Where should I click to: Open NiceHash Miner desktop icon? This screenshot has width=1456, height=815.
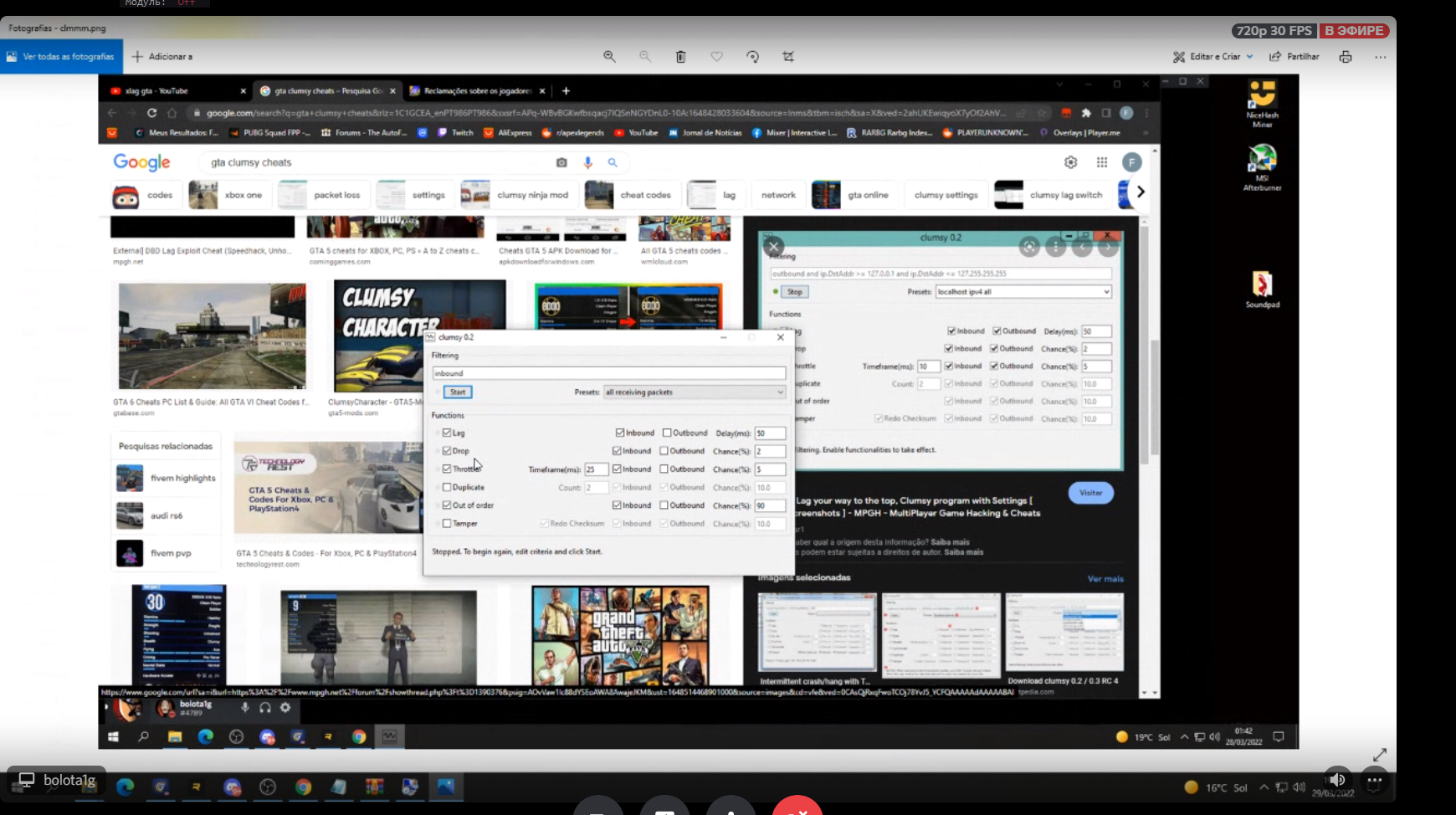(x=1262, y=104)
